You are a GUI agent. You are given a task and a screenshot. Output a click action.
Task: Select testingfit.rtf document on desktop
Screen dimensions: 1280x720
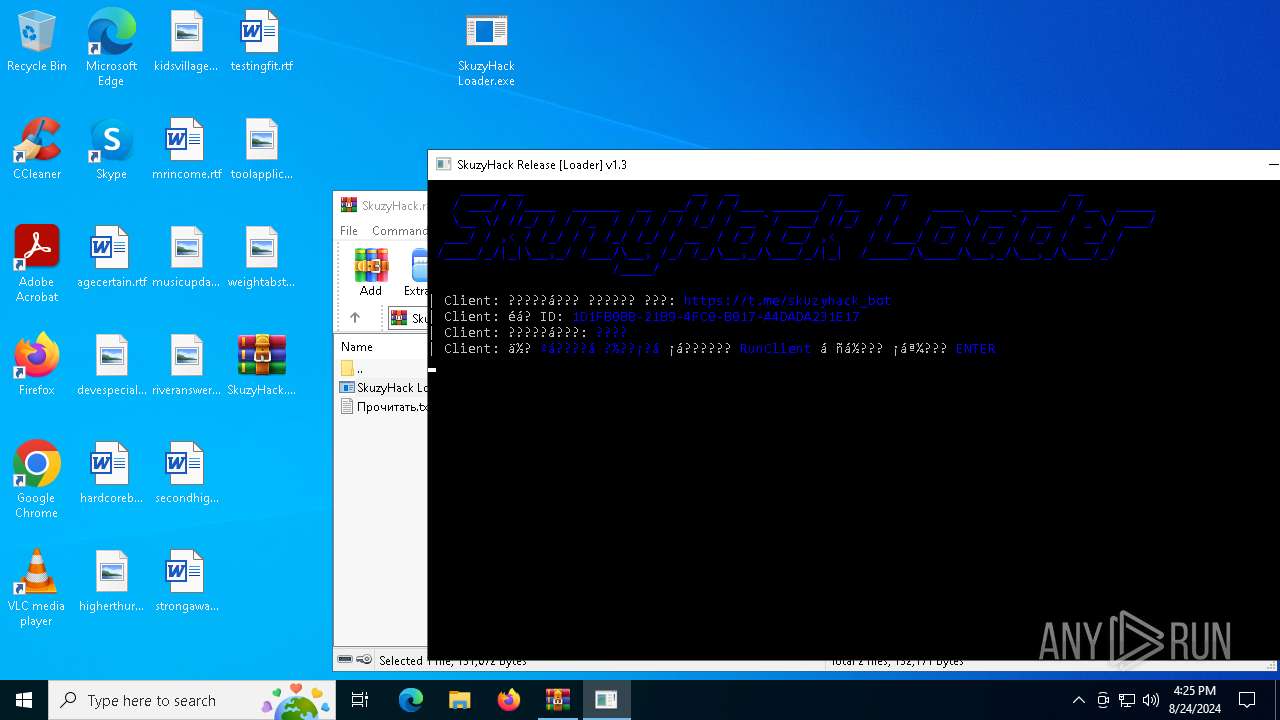[x=261, y=42]
